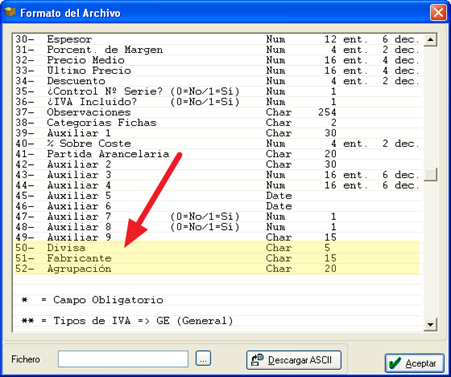Click into the Fichero input field
Image resolution: width=451 pixels, height=377 pixels.
pos(123,359)
